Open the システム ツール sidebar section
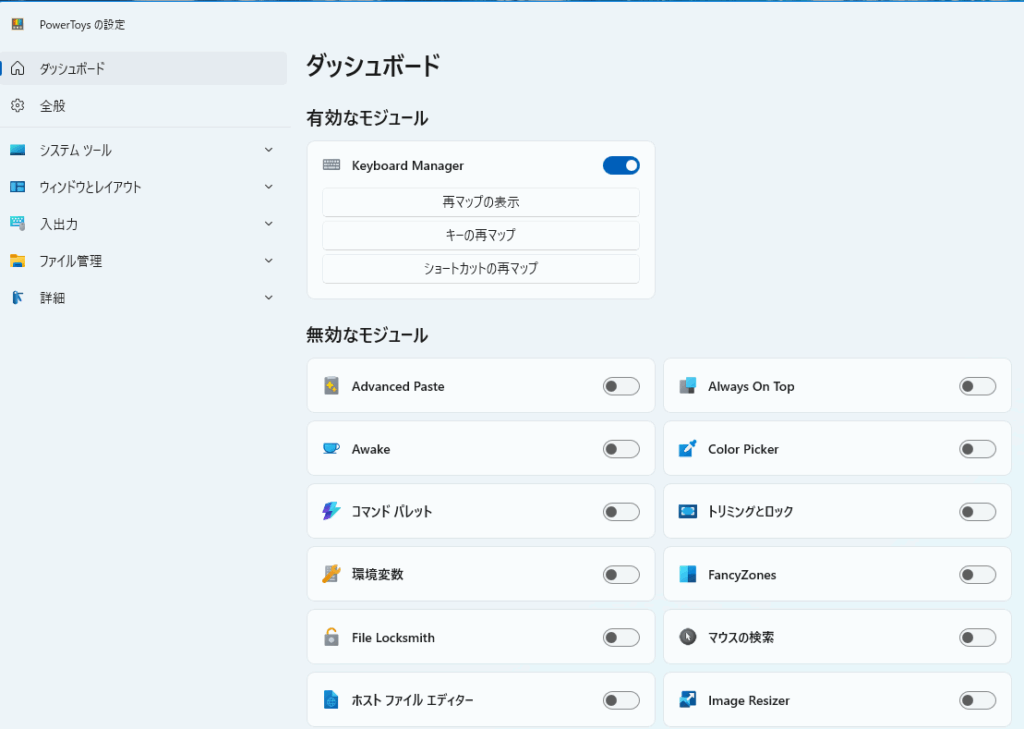Image resolution: width=1024 pixels, height=729 pixels. [144, 150]
